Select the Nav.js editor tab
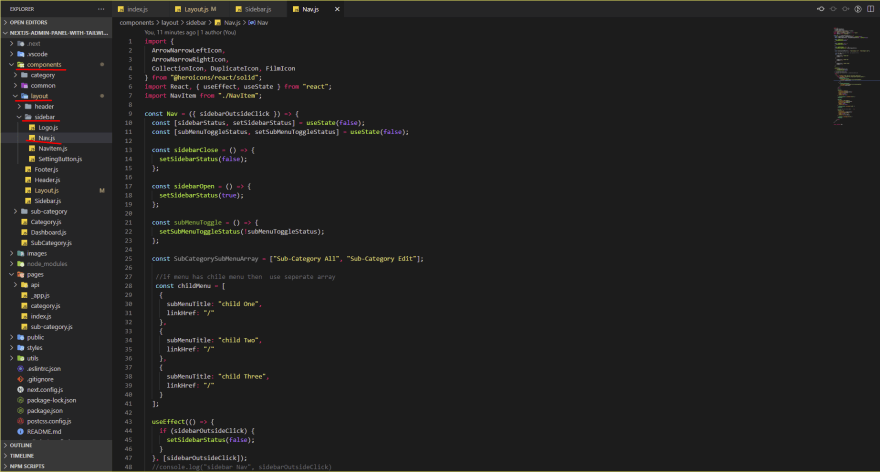 click(x=310, y=9)
